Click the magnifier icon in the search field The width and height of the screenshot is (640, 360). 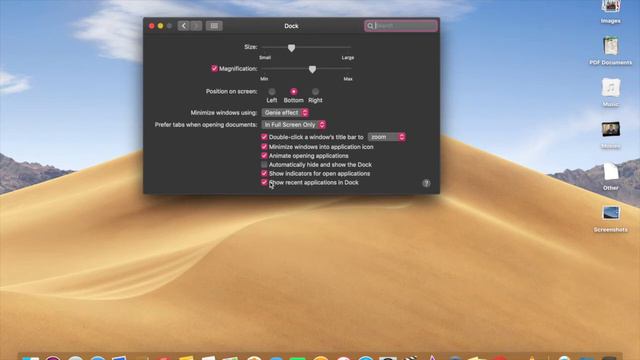coord(370,26)
